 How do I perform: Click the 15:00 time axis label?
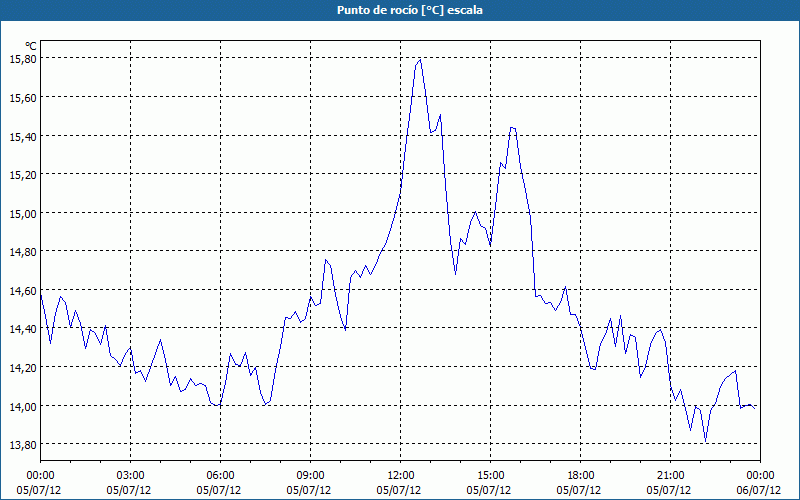[x=490, y=476]
